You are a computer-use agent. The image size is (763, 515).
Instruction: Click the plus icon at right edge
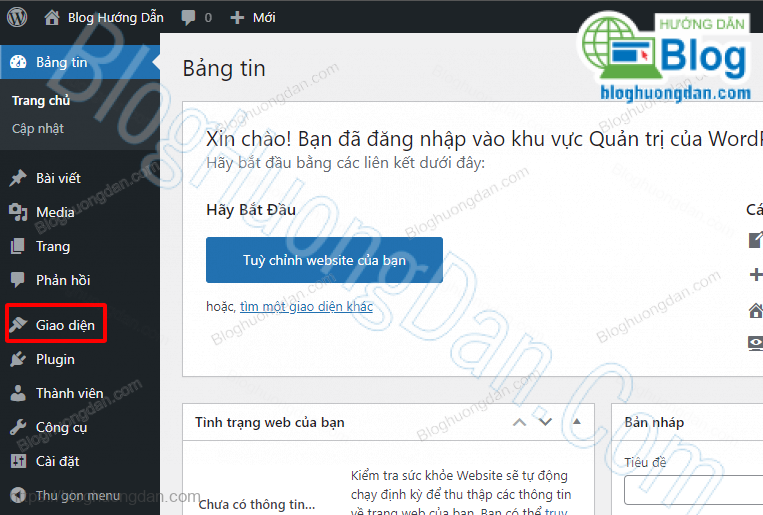point(756,275)
